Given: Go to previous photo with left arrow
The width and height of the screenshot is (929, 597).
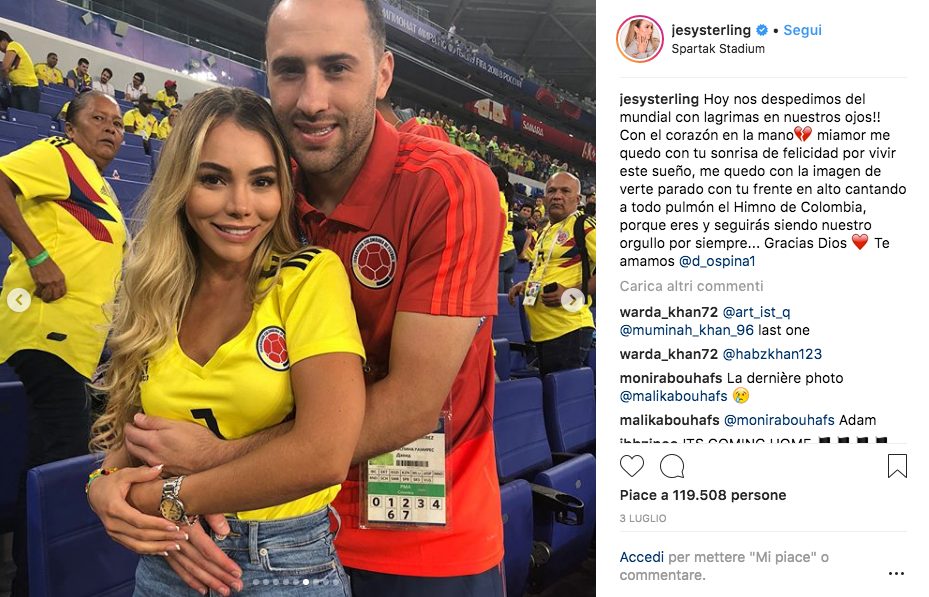Looking at the screenshot, I should coord(19,300).
